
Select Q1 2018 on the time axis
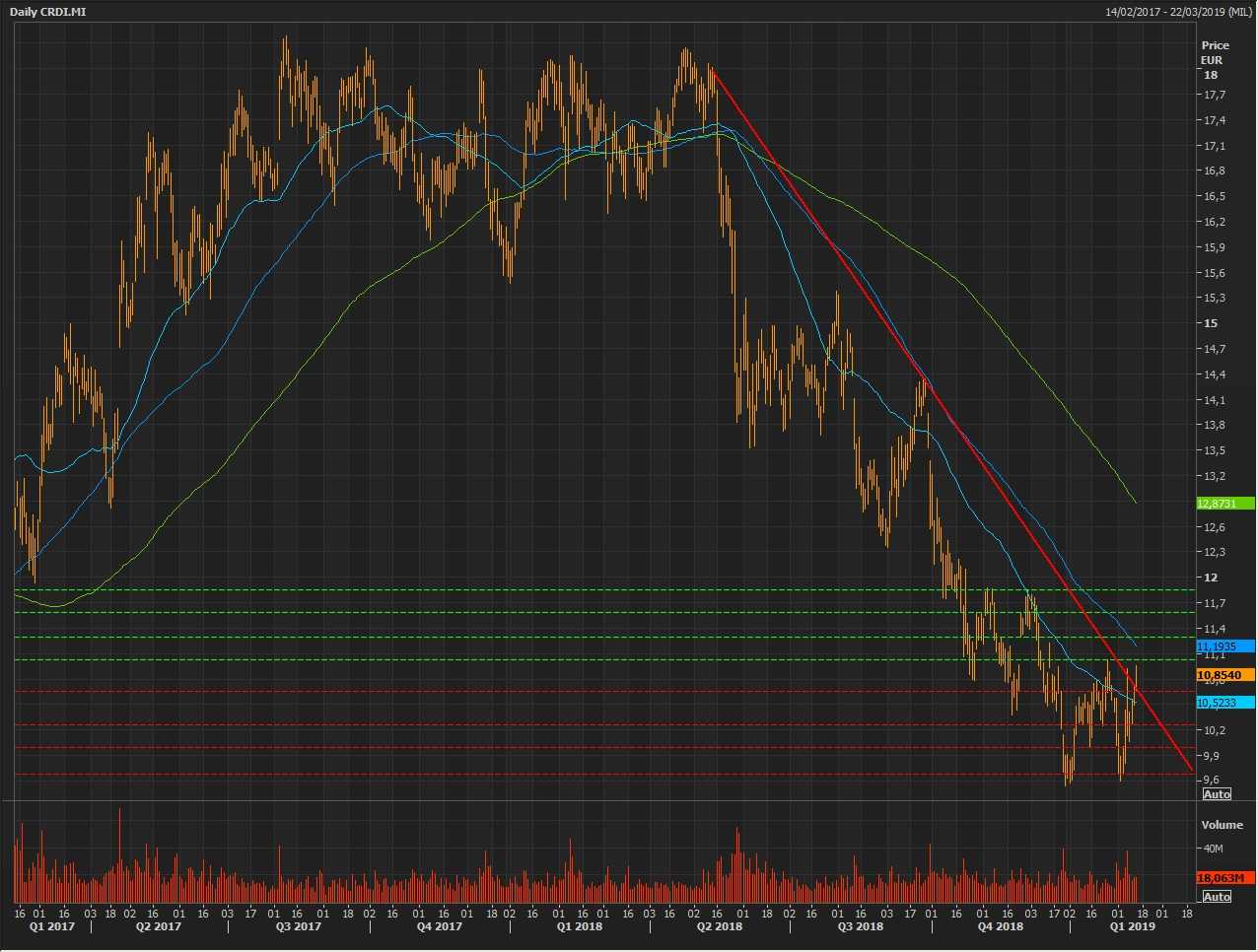[x=579, y=926]
